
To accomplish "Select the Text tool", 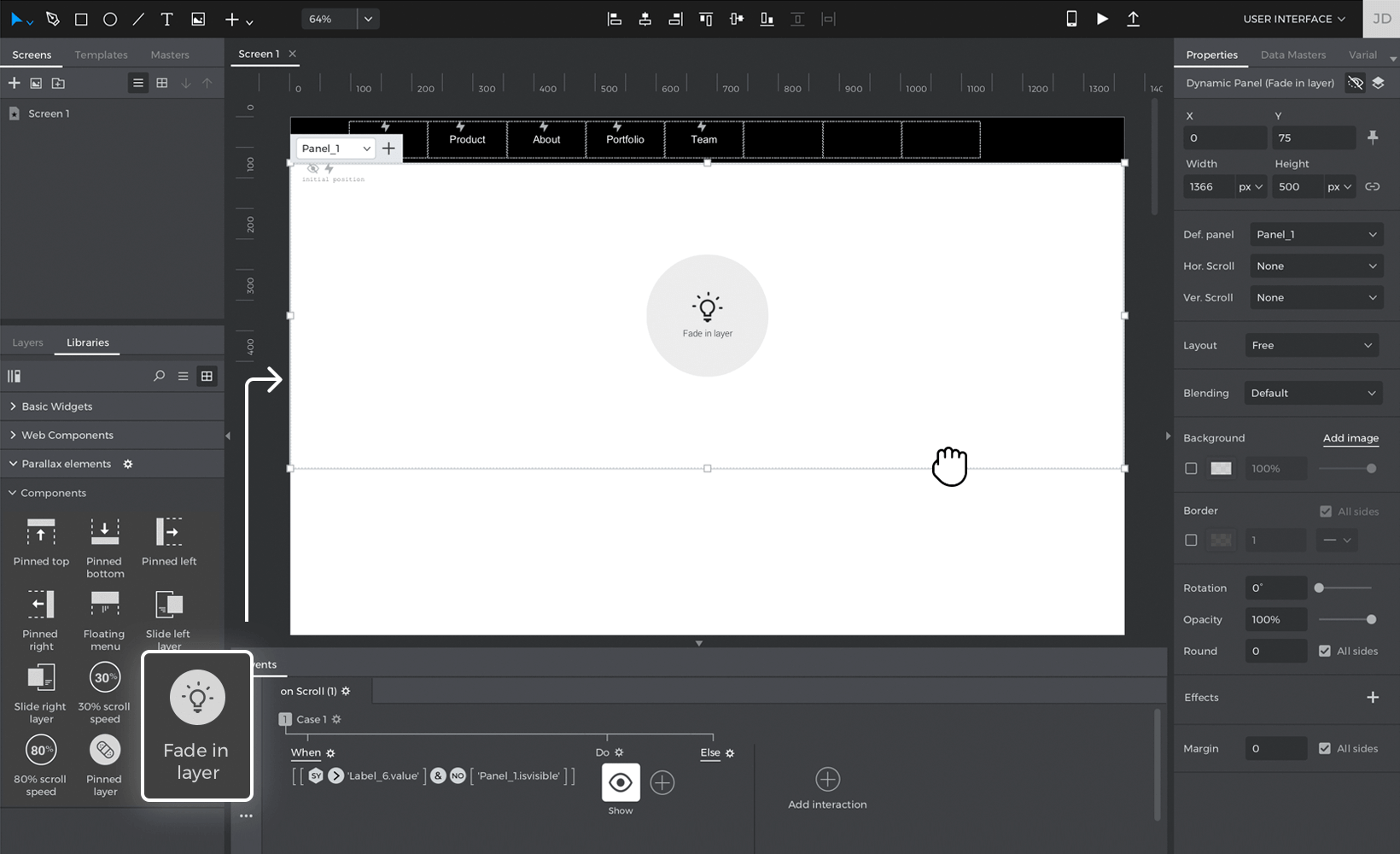I will coord(167,19).
